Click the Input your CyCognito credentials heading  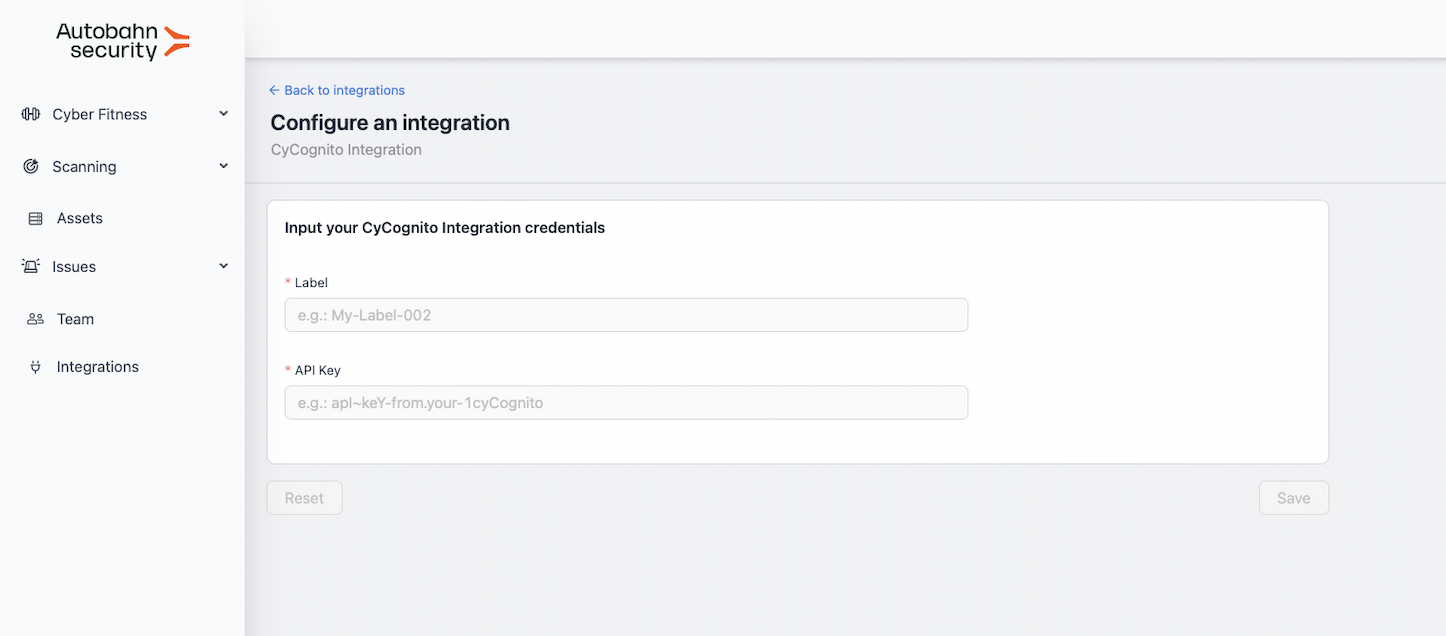coord(445,228)
